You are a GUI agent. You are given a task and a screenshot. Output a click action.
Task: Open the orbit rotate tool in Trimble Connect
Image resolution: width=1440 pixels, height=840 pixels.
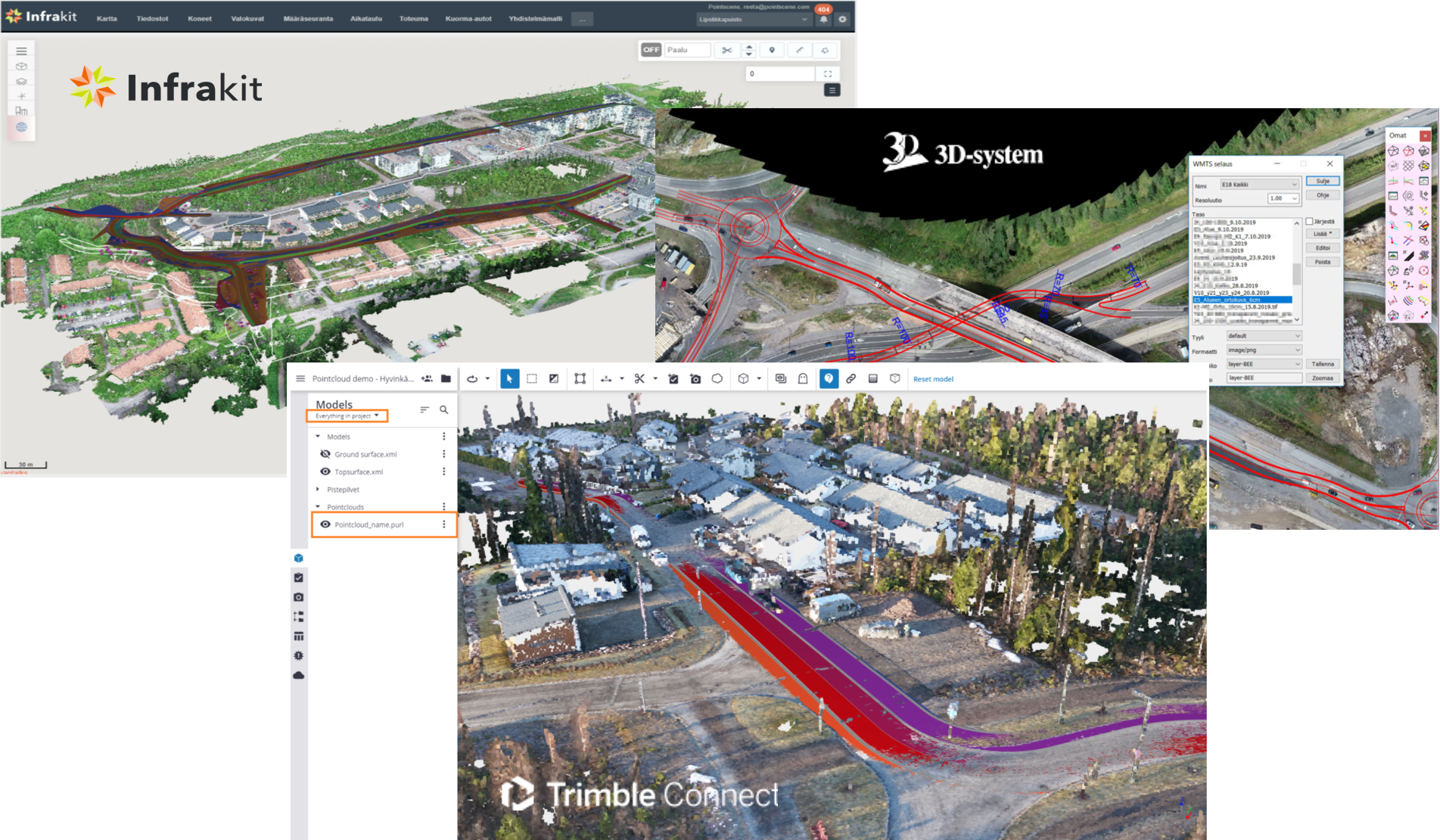pos(472,378)
